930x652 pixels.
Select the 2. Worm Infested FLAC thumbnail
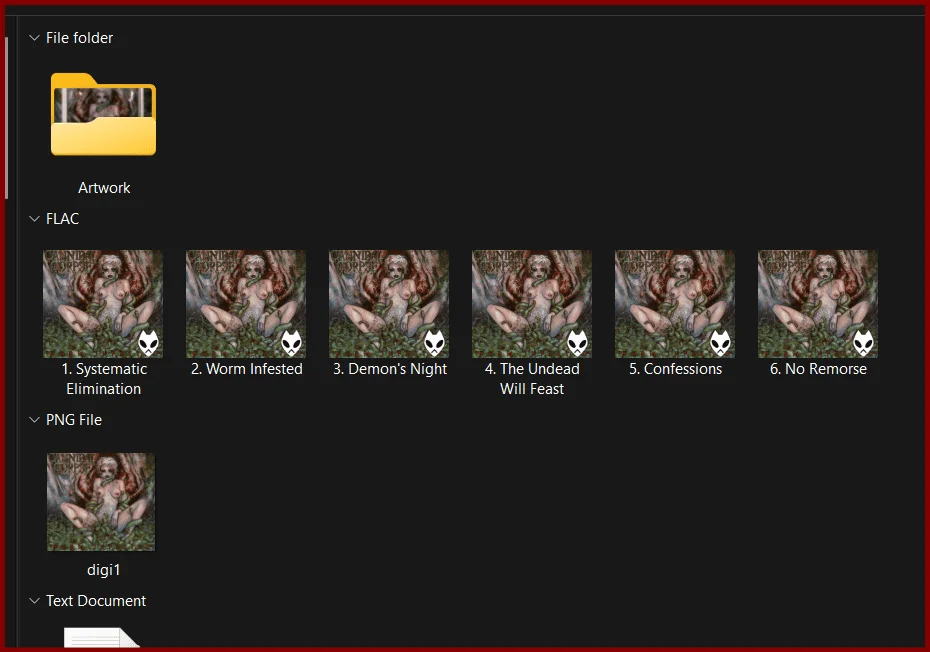point(246,304)
